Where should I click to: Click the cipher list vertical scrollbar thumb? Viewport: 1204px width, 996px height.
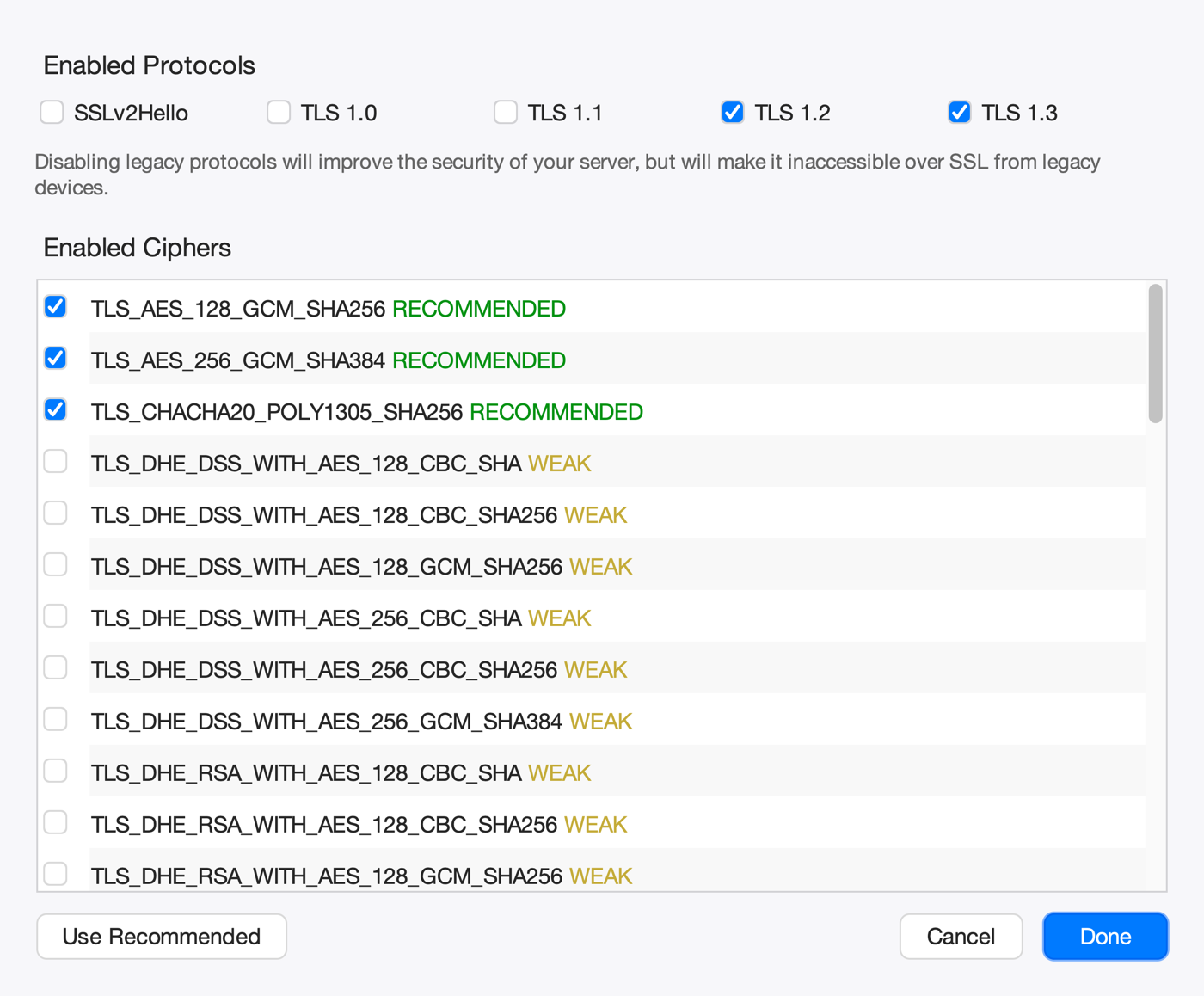click(x=1155, y=354)
